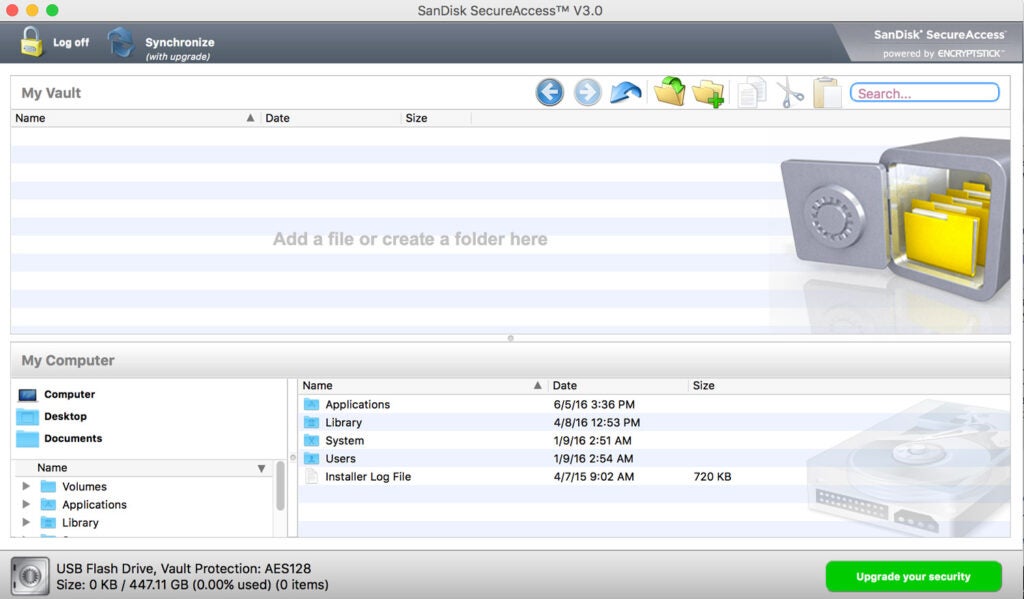
Task: Click the Size column header in My Vault
Action: click(436, 118)
